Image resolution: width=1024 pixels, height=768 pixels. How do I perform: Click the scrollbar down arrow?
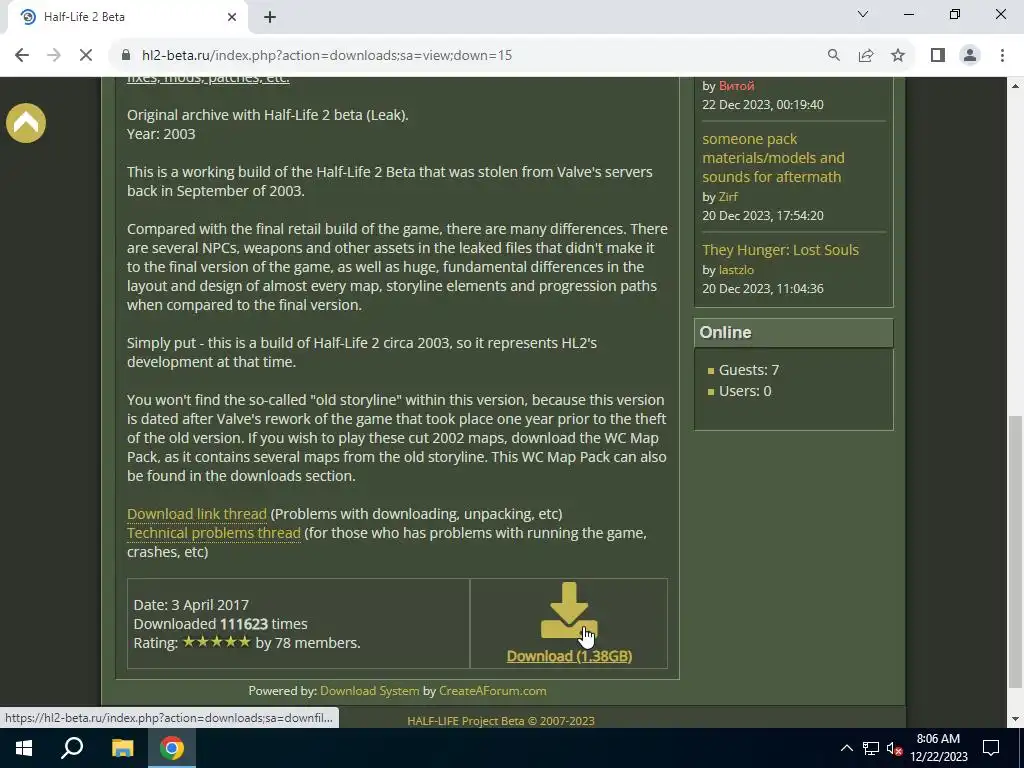(1016, 720)
